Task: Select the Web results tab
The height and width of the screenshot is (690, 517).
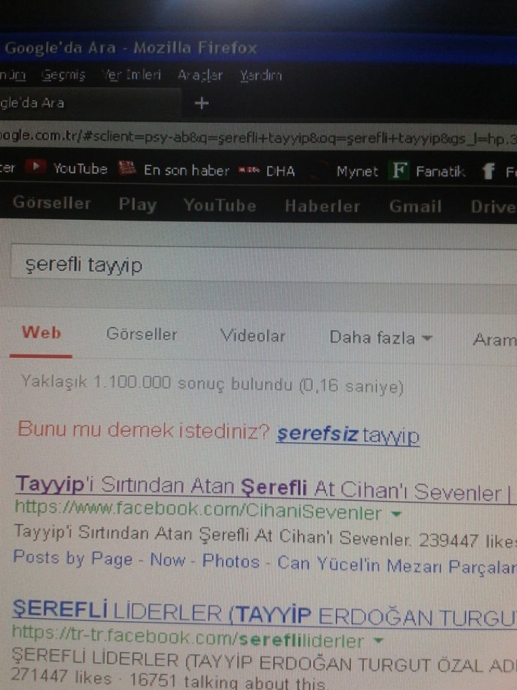Action: (x=41, y=333)
